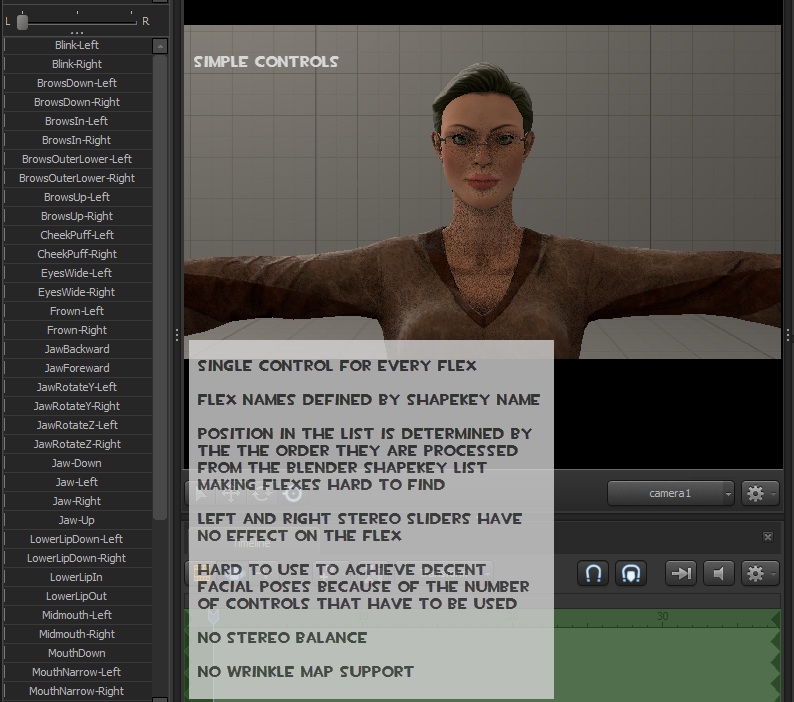Select the MouthNarrow-Right flex control

77,691
